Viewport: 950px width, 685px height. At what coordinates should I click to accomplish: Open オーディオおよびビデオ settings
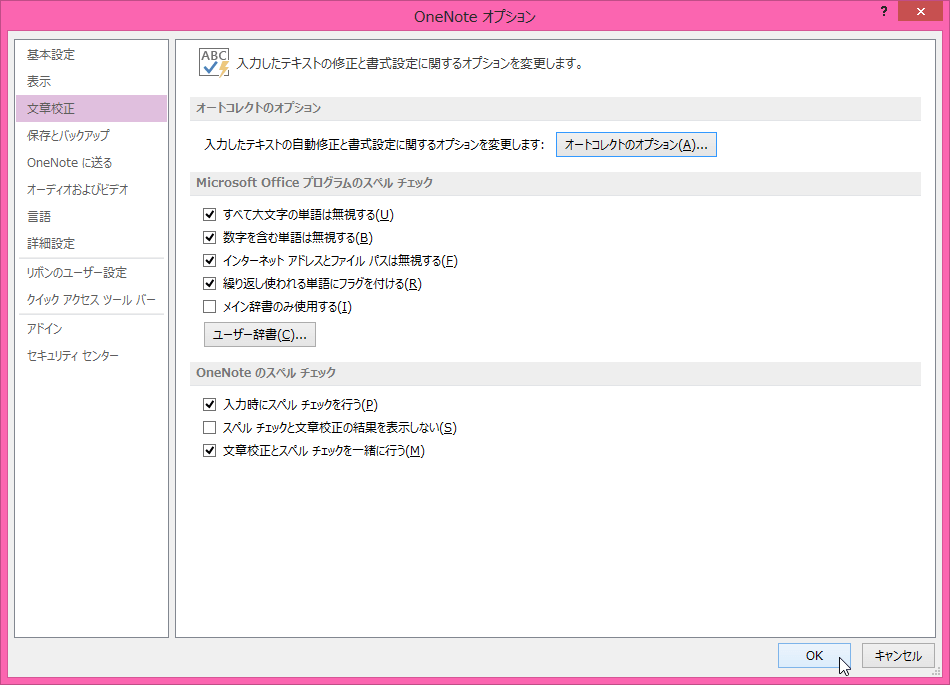click(x=91, y=190)
